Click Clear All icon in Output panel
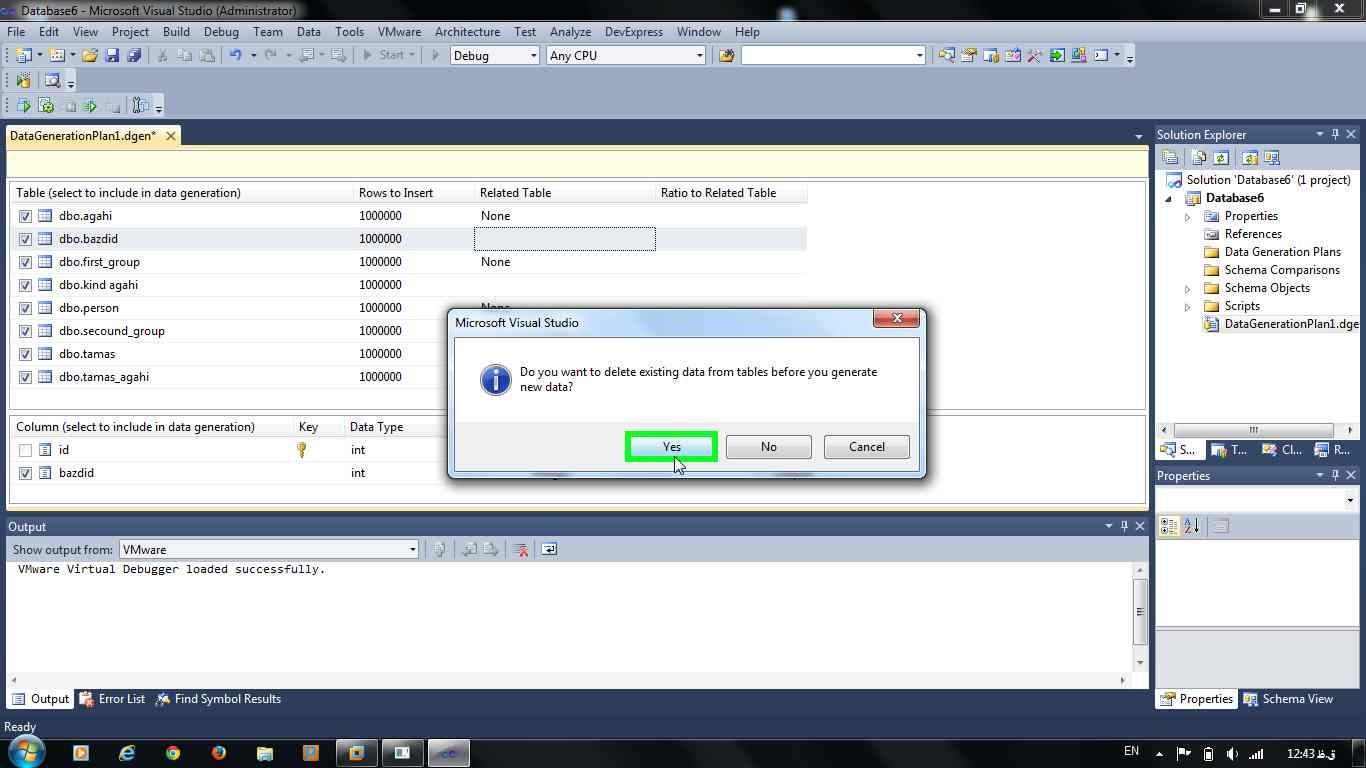The height and width of the screenshot is (768, 1366). coord(520,549)
